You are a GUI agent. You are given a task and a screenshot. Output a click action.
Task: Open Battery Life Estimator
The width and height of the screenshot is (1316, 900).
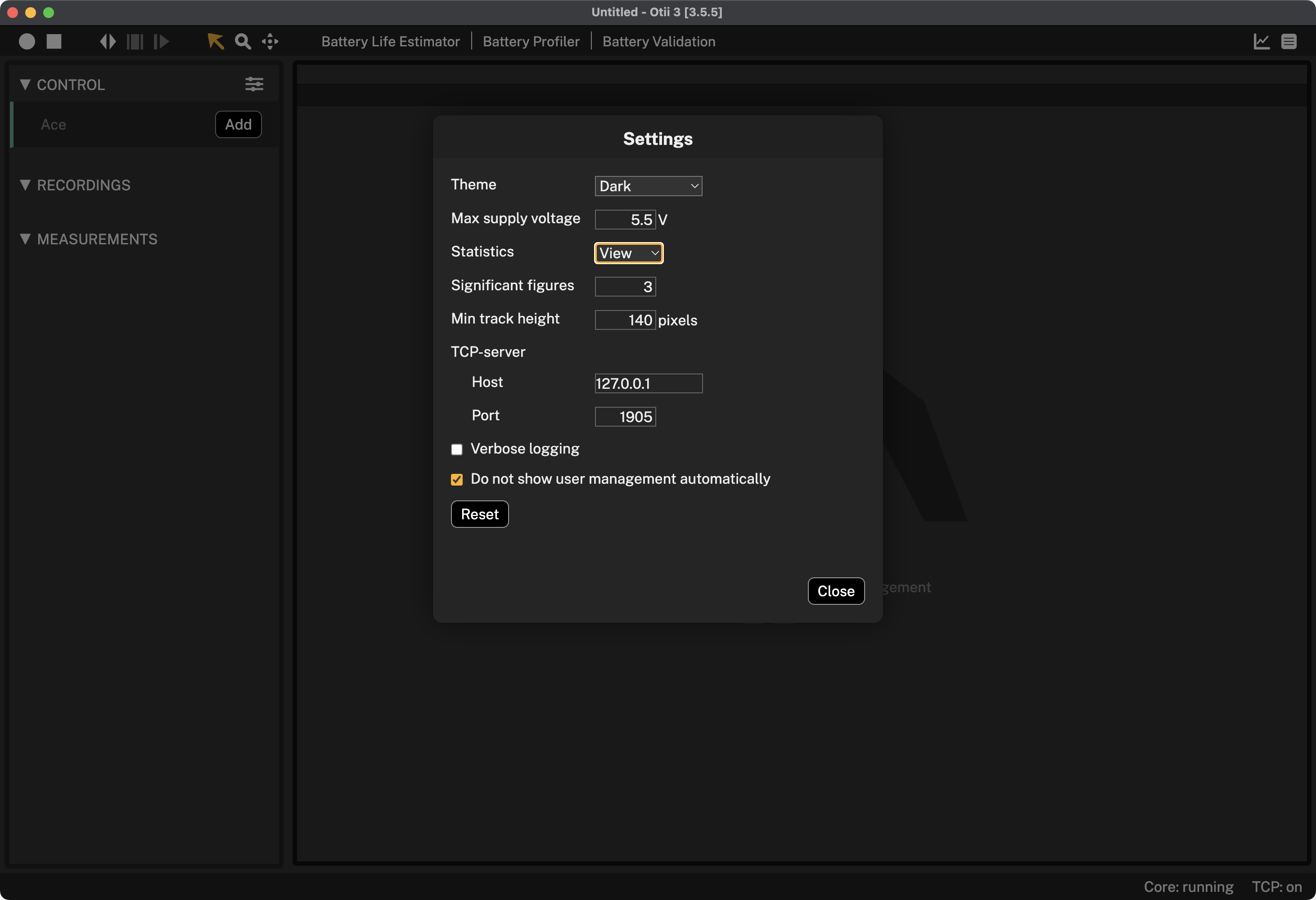(x=390, y=41)
